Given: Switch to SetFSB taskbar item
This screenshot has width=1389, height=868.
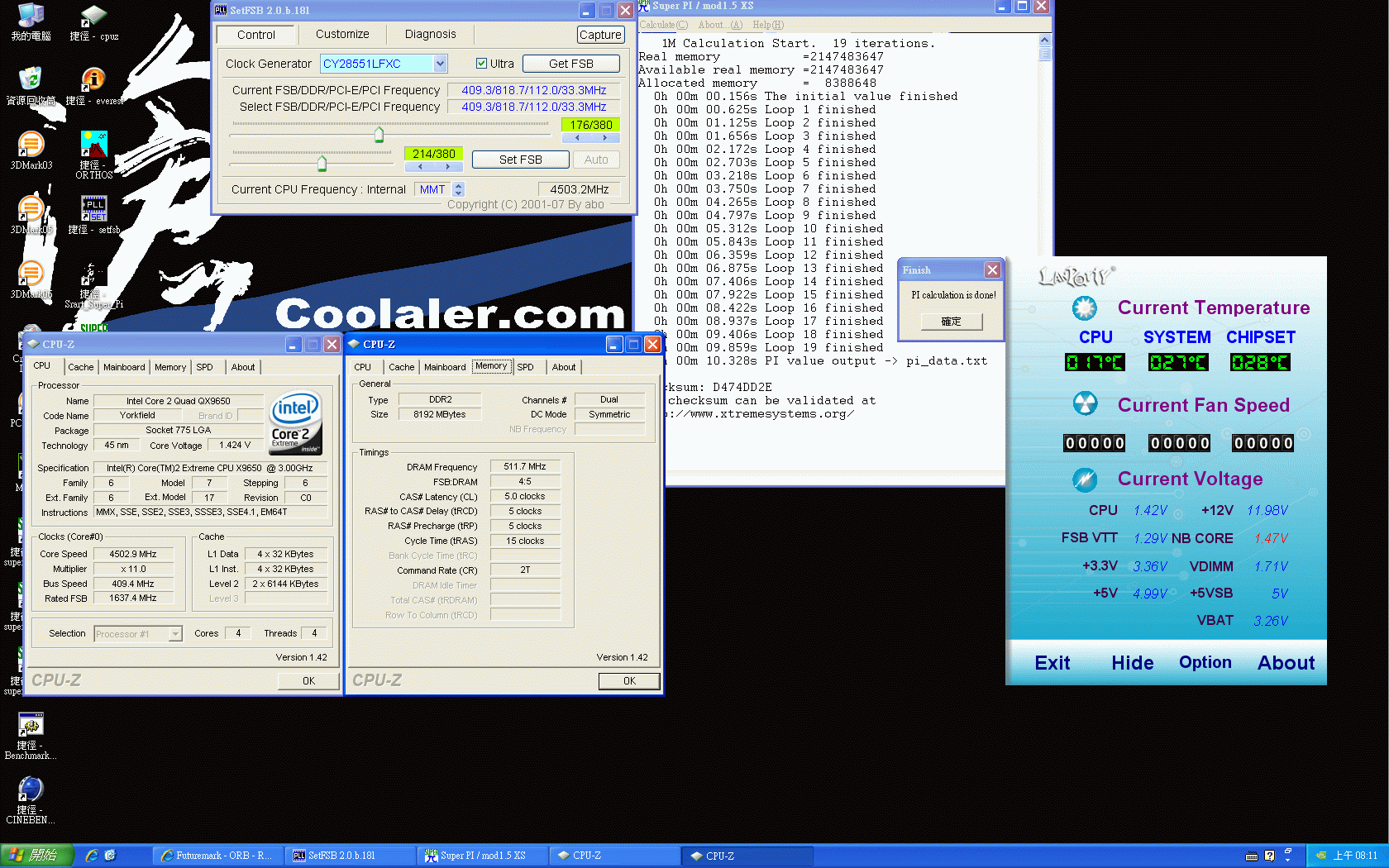Looking at the screenshot, I should click(351, 856).
